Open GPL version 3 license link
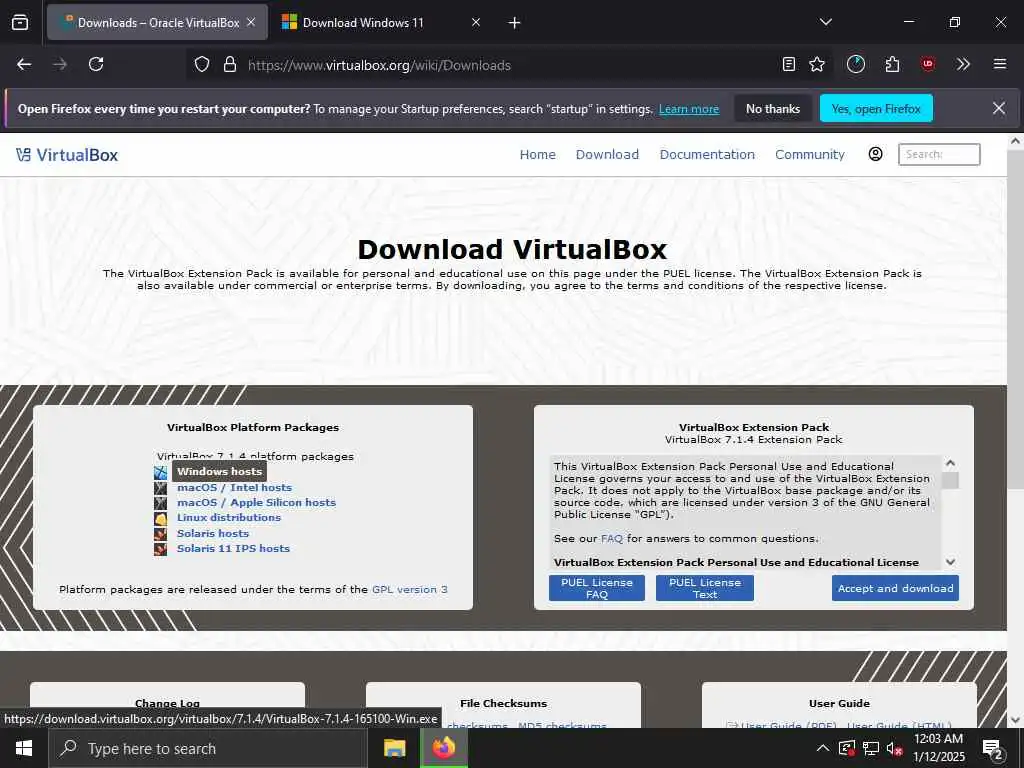 click(409, 589)
